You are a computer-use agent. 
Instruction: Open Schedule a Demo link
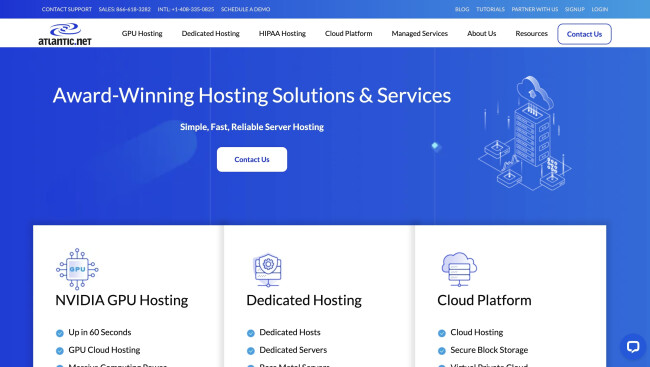[245, 9]
